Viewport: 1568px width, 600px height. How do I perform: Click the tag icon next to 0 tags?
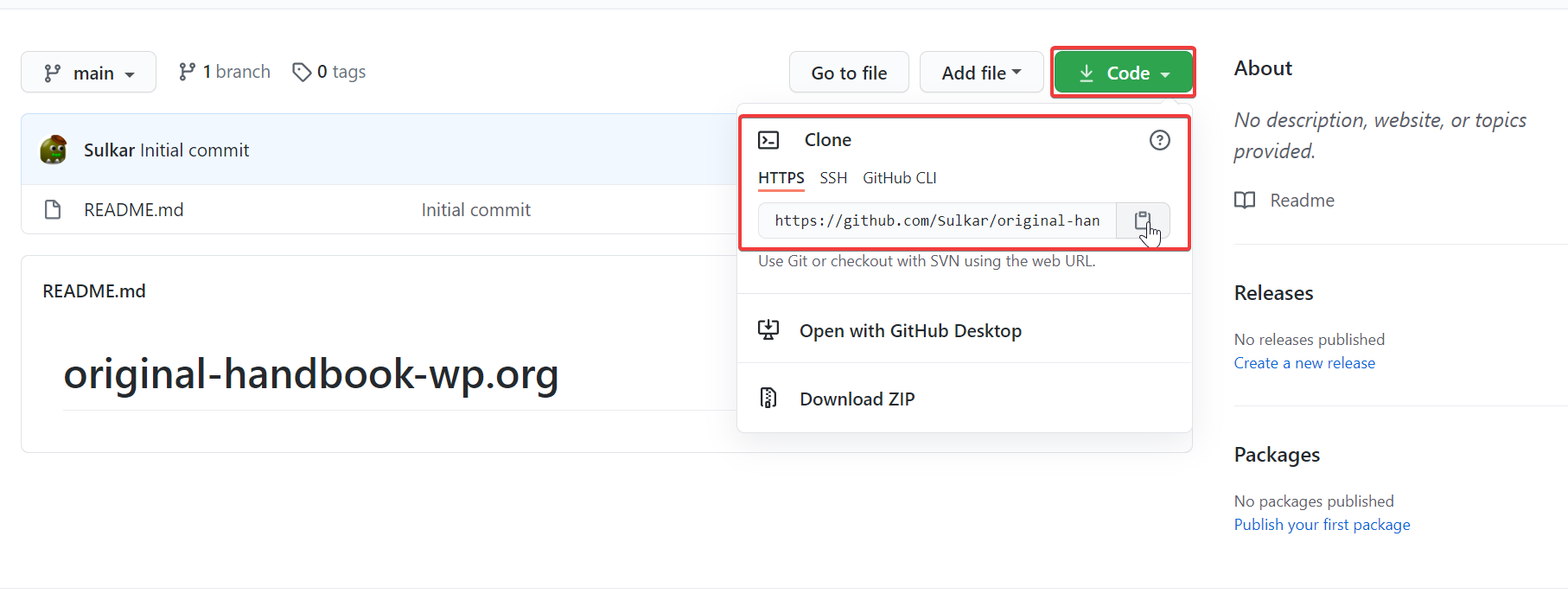pyautogui.click(x=302, y=72)
